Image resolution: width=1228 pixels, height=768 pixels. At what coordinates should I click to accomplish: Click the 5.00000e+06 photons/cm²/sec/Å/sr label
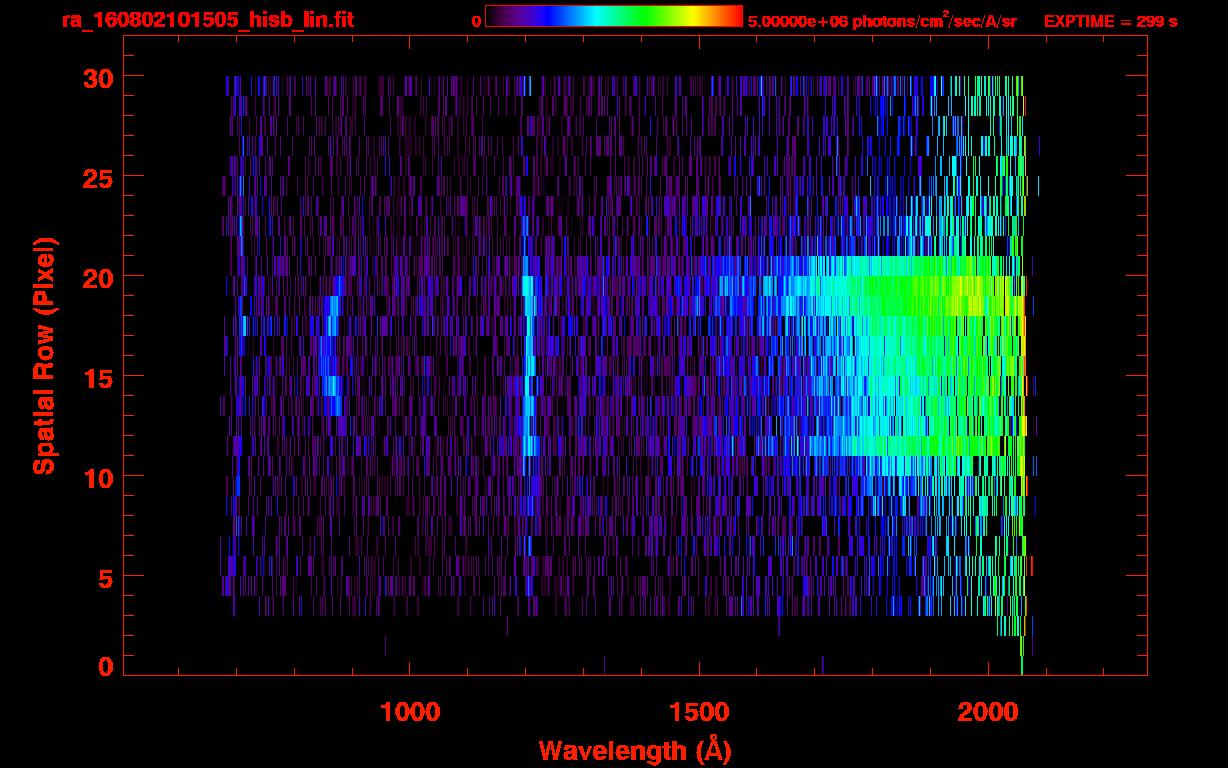click(882, 21)
